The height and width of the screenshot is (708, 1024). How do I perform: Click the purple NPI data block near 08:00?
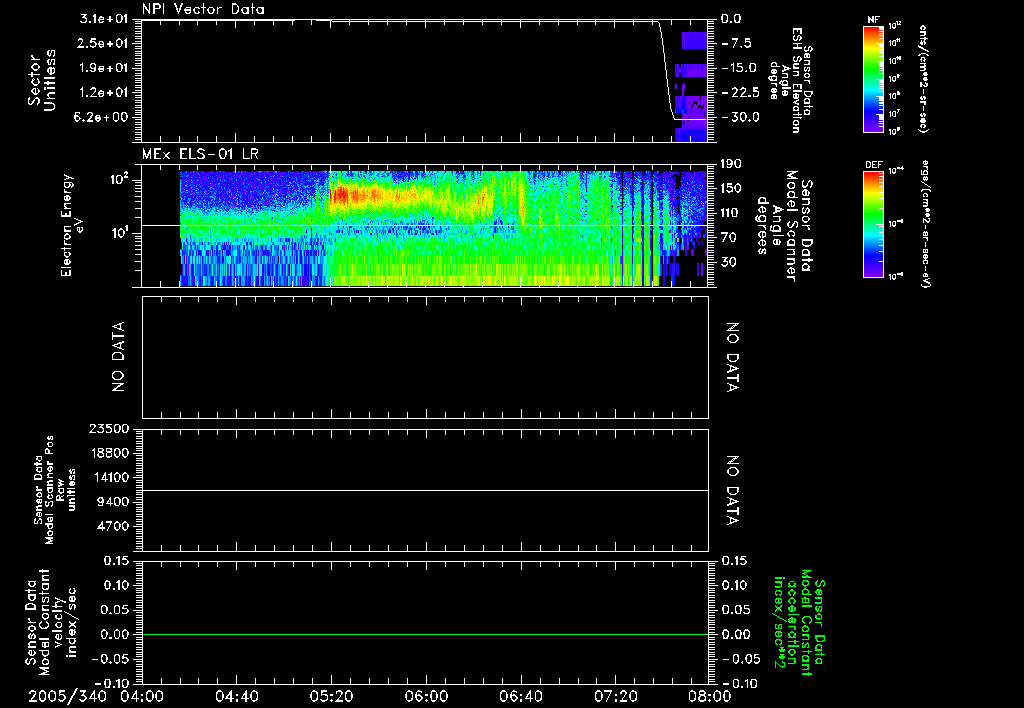[694, 40]
